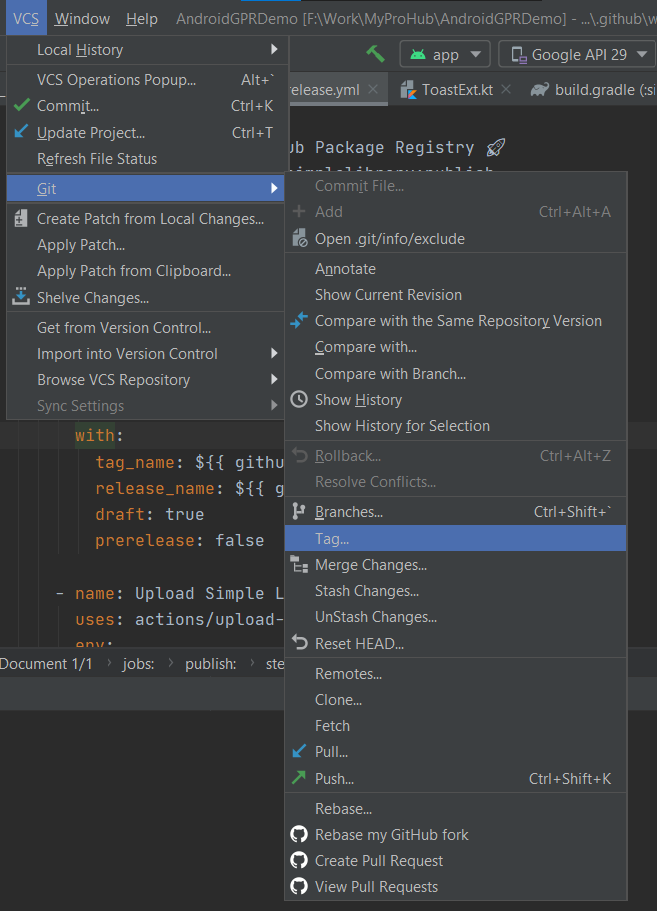Close the release.yml editor tab

click(374, 90)
